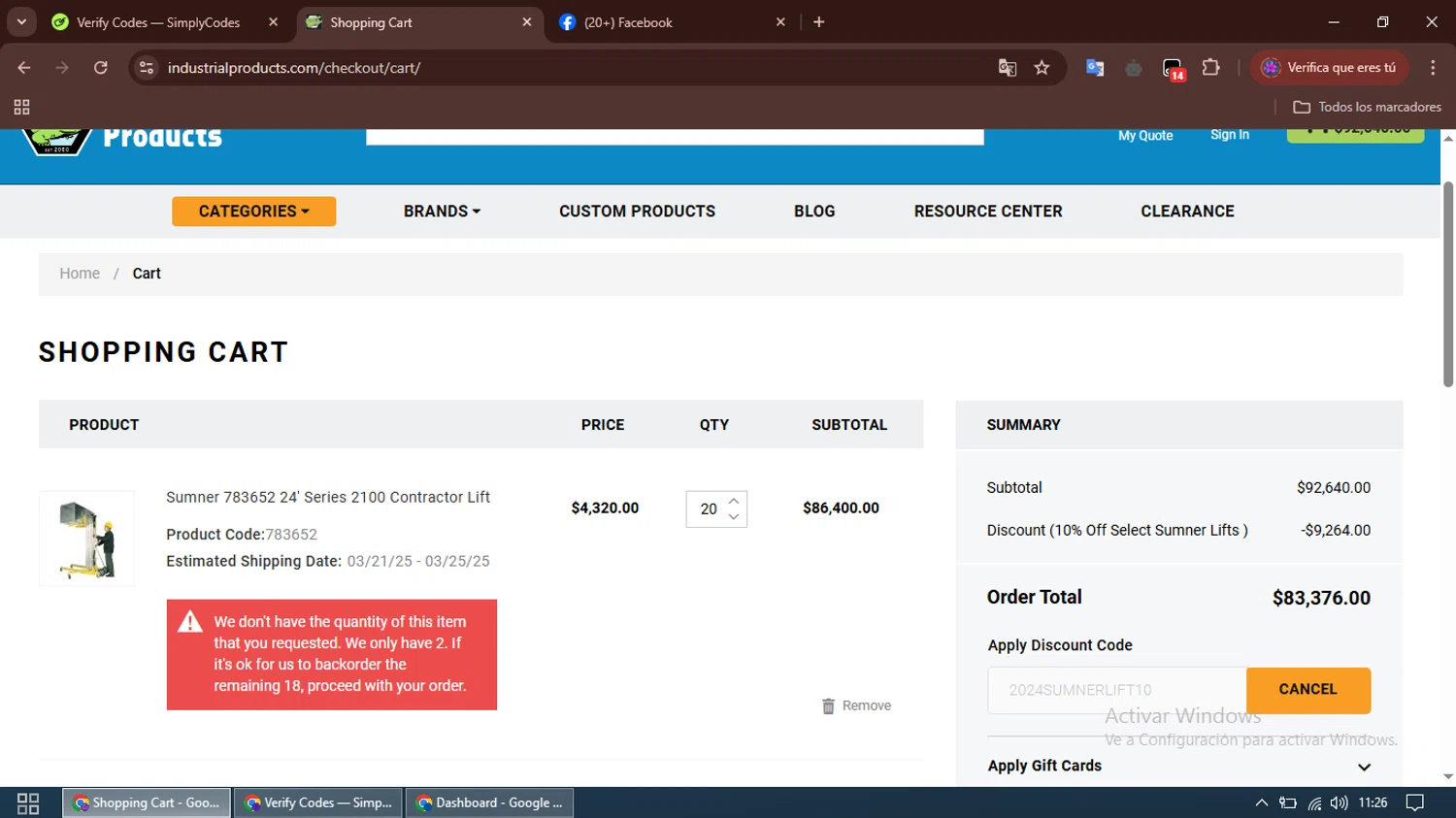This screenshot has width=1456, height=818.
Task: Click the Sign In link
Action: coord(1230,135)
